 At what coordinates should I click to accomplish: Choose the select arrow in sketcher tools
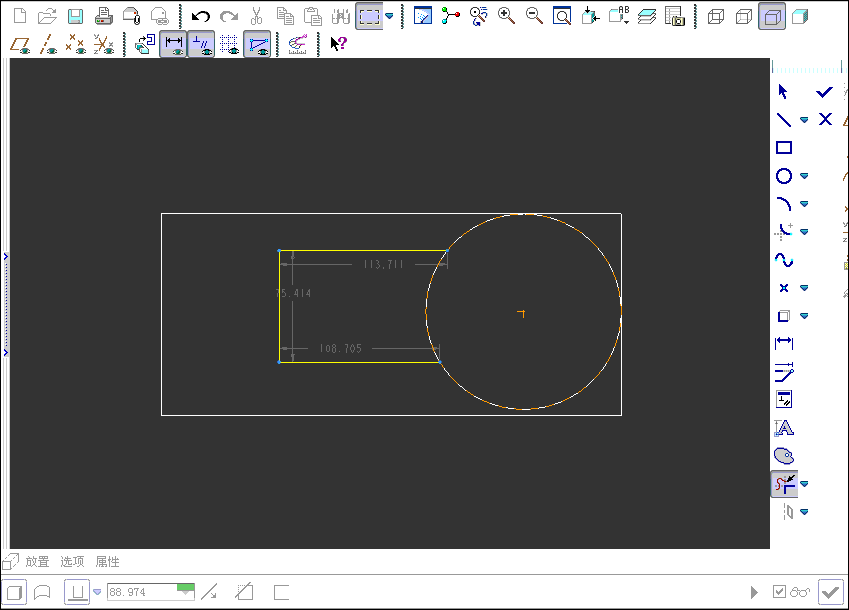[x=783, y=91]
